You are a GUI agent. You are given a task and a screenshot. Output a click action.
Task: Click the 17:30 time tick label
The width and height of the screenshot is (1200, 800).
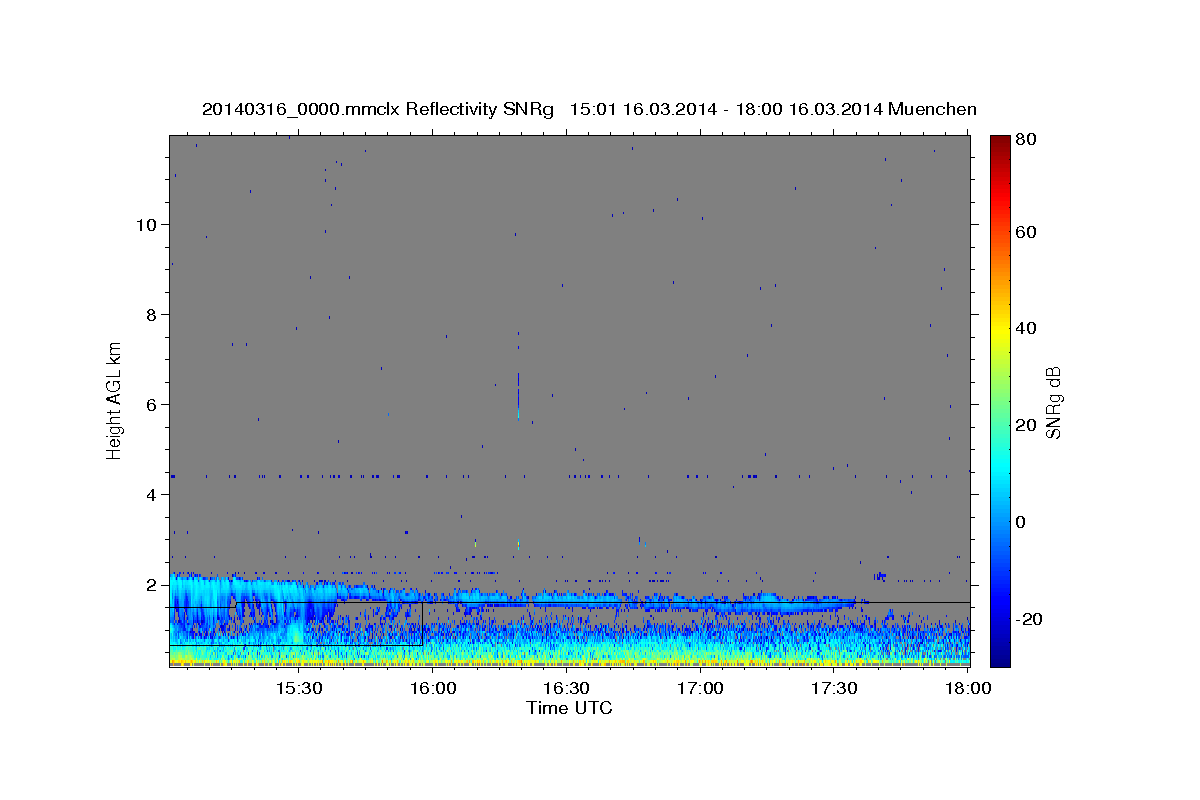(x=834, y=689)
